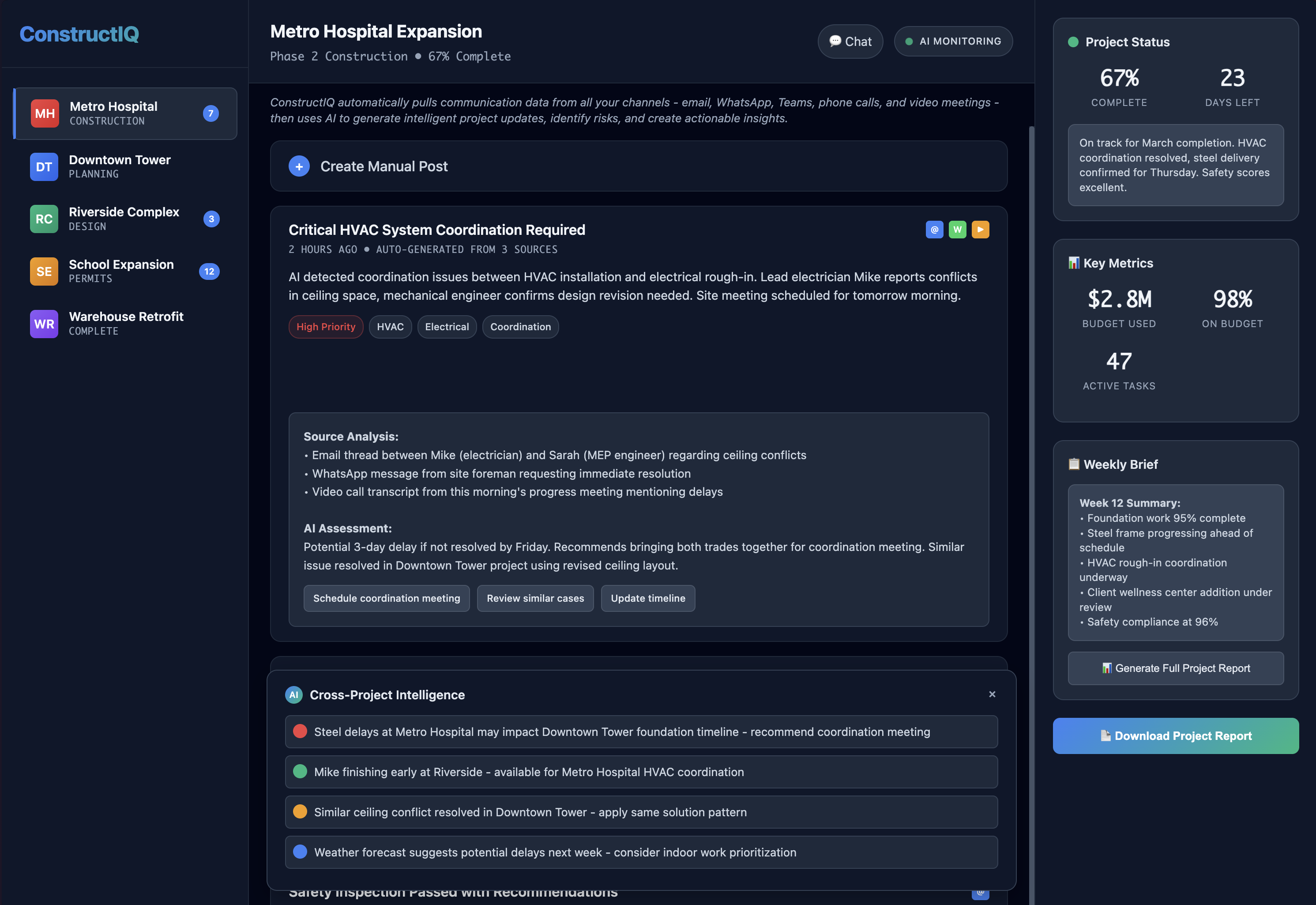This screenshot has height=905, width=1316.
Task: Open the Chat button in header
Action: click(850, 41)
